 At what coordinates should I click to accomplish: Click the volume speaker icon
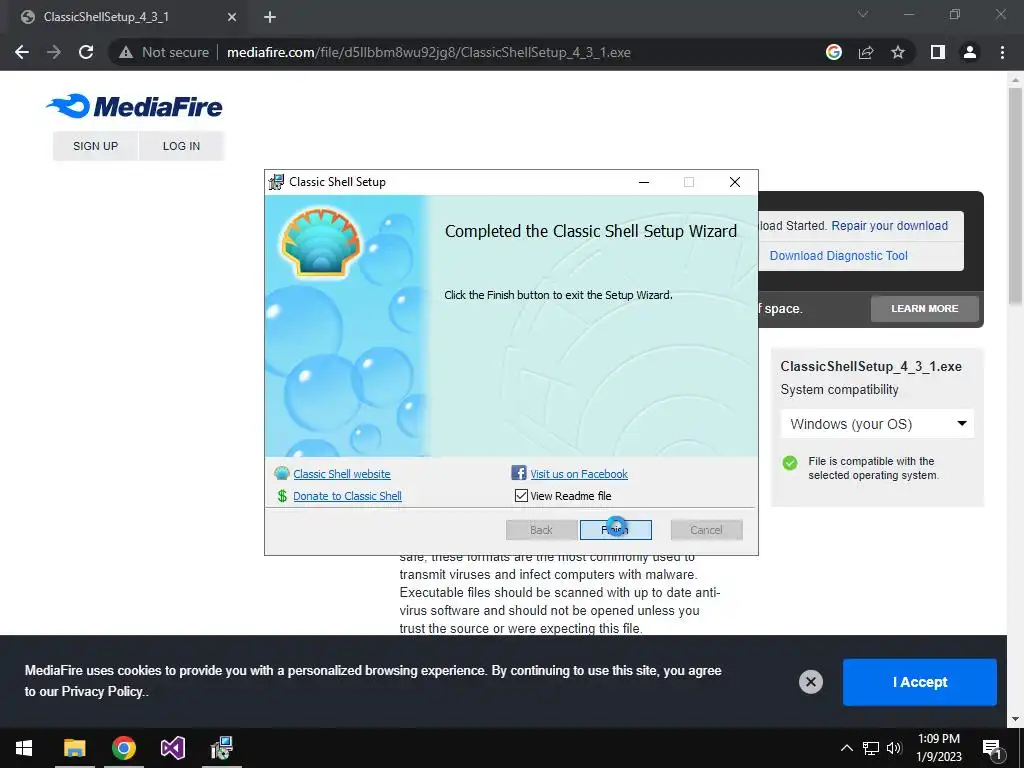pos(894,748)
